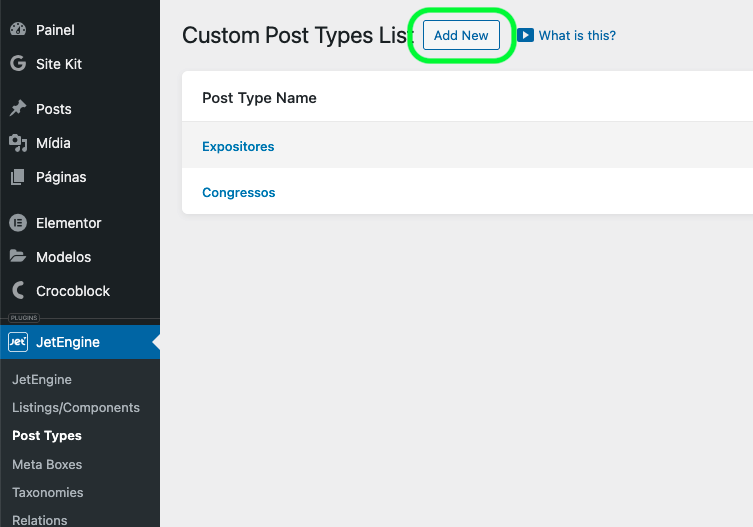Click the Crocoblock logo icon

point(18,291)
